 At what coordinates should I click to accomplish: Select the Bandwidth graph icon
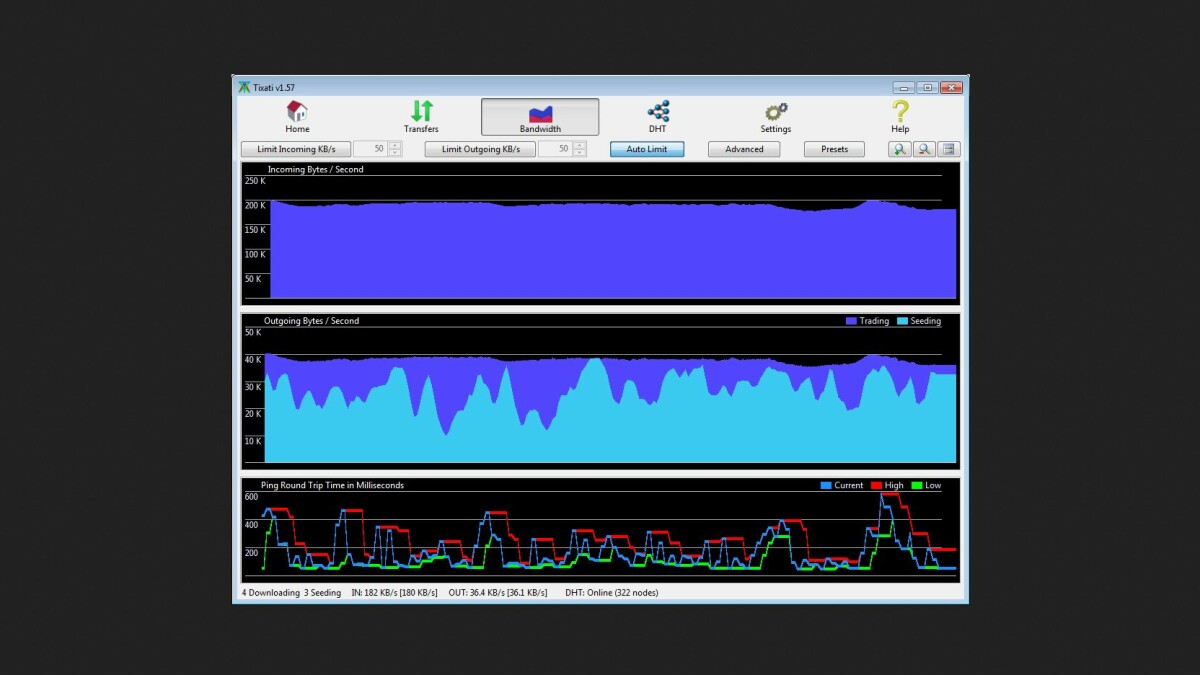(x=540, y=116)
